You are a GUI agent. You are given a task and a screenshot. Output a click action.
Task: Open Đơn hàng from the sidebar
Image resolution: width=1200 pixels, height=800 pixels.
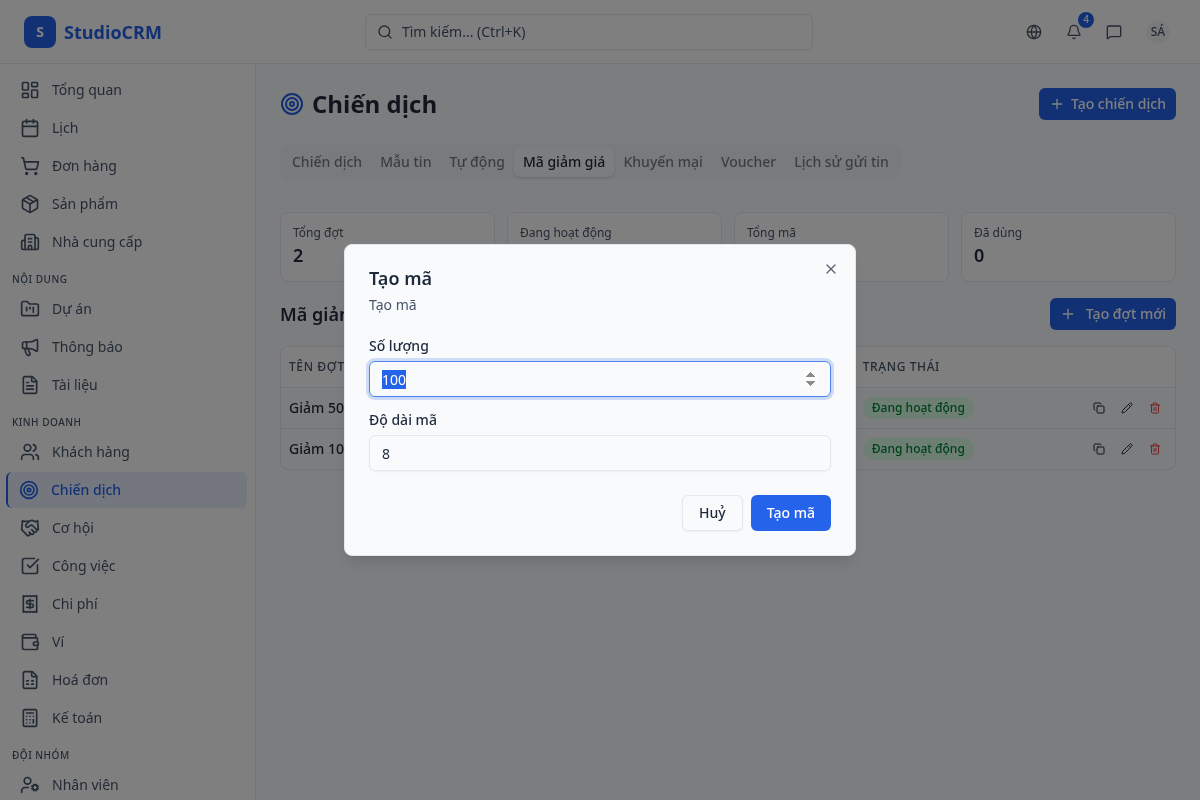84,166
